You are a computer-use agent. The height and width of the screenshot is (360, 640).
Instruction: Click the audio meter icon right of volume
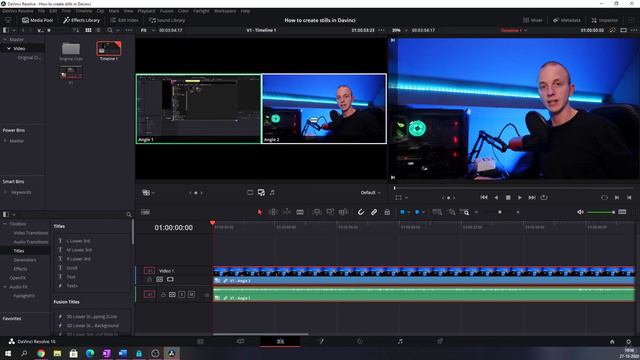tap(622, 212)
